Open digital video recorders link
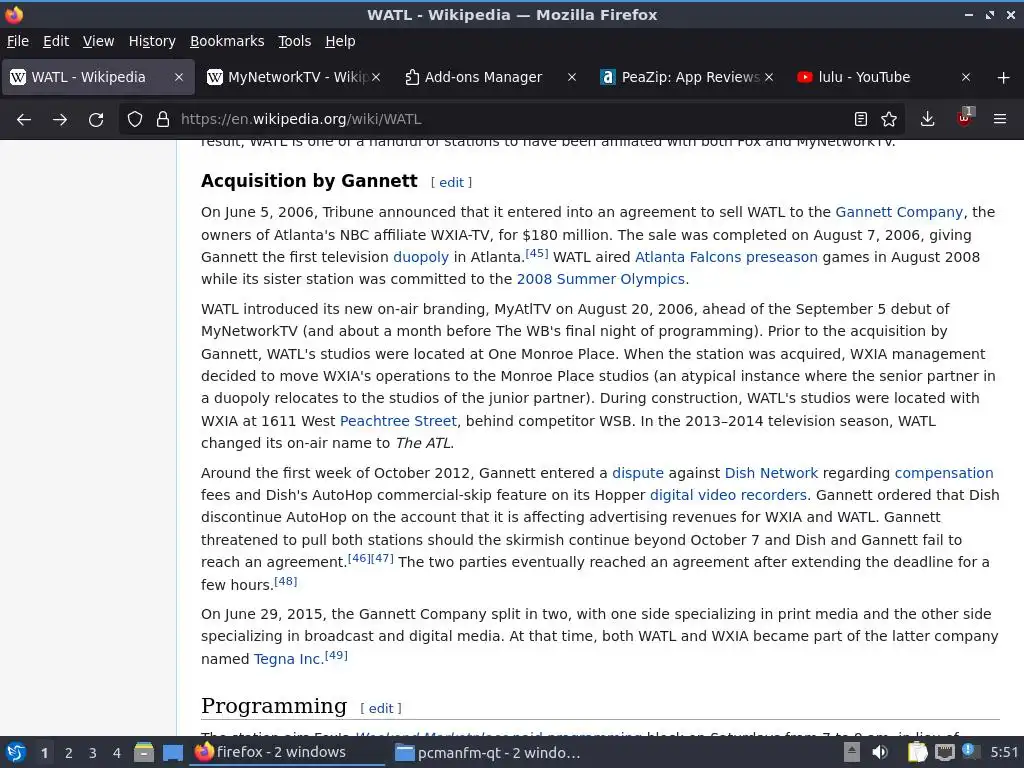 [x=728, y=495]
